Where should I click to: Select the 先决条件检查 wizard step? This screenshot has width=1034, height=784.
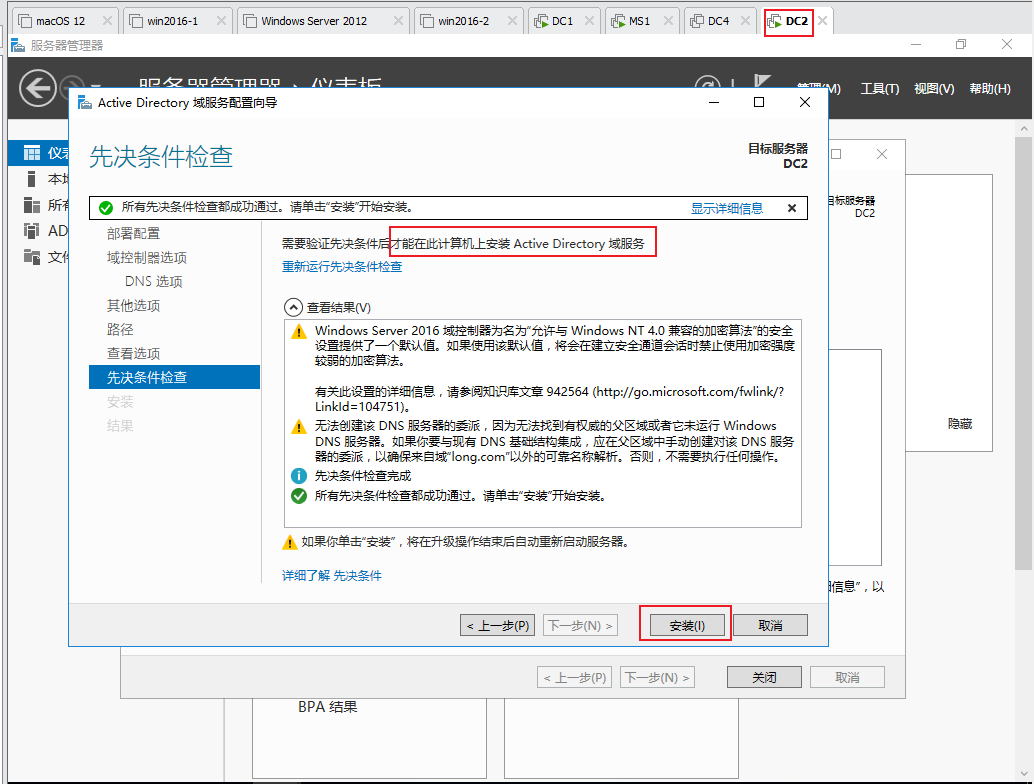[x=175, y=377]
